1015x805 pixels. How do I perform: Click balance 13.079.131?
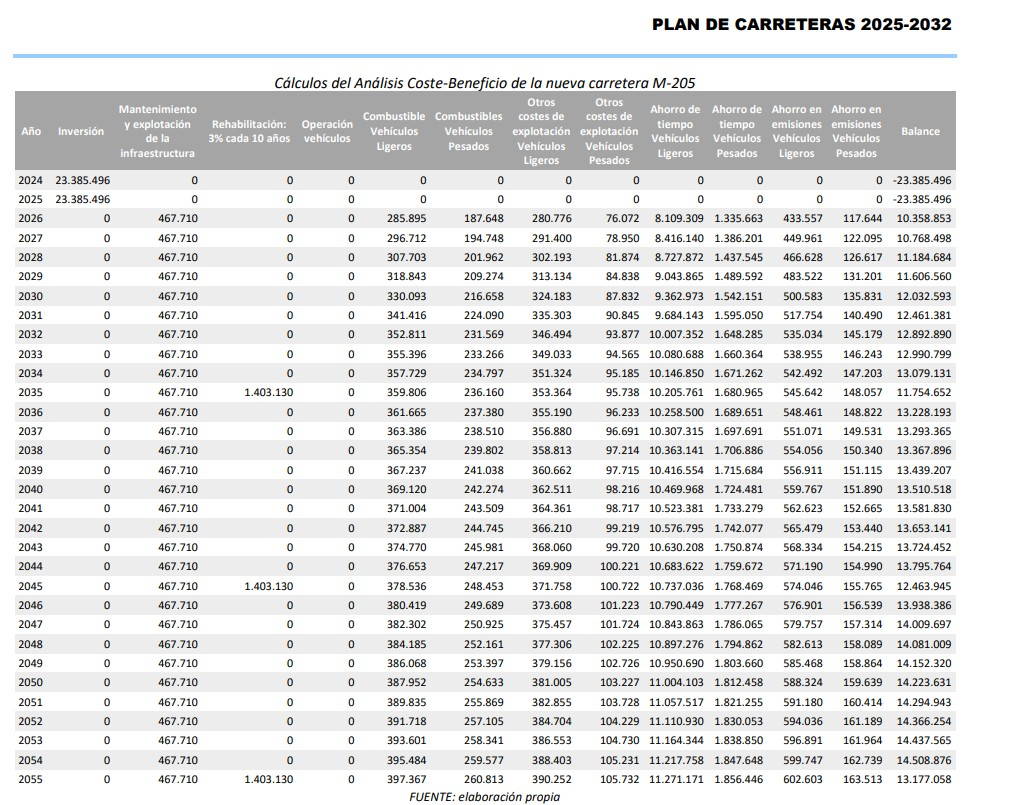(x=924, y=373)
